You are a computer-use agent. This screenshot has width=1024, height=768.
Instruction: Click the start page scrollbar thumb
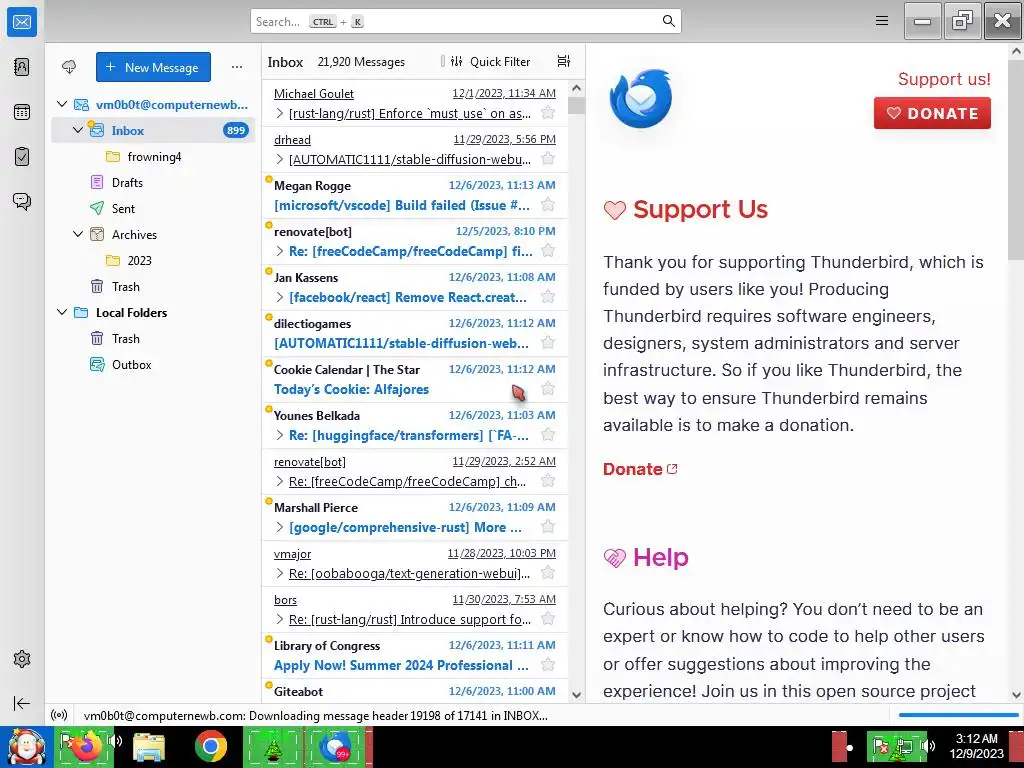(1016, 160)
